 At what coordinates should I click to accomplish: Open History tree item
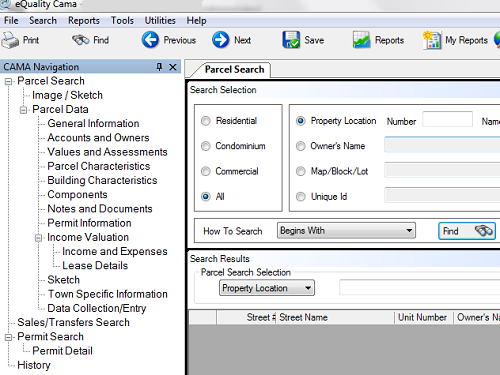tap(34, 365)
